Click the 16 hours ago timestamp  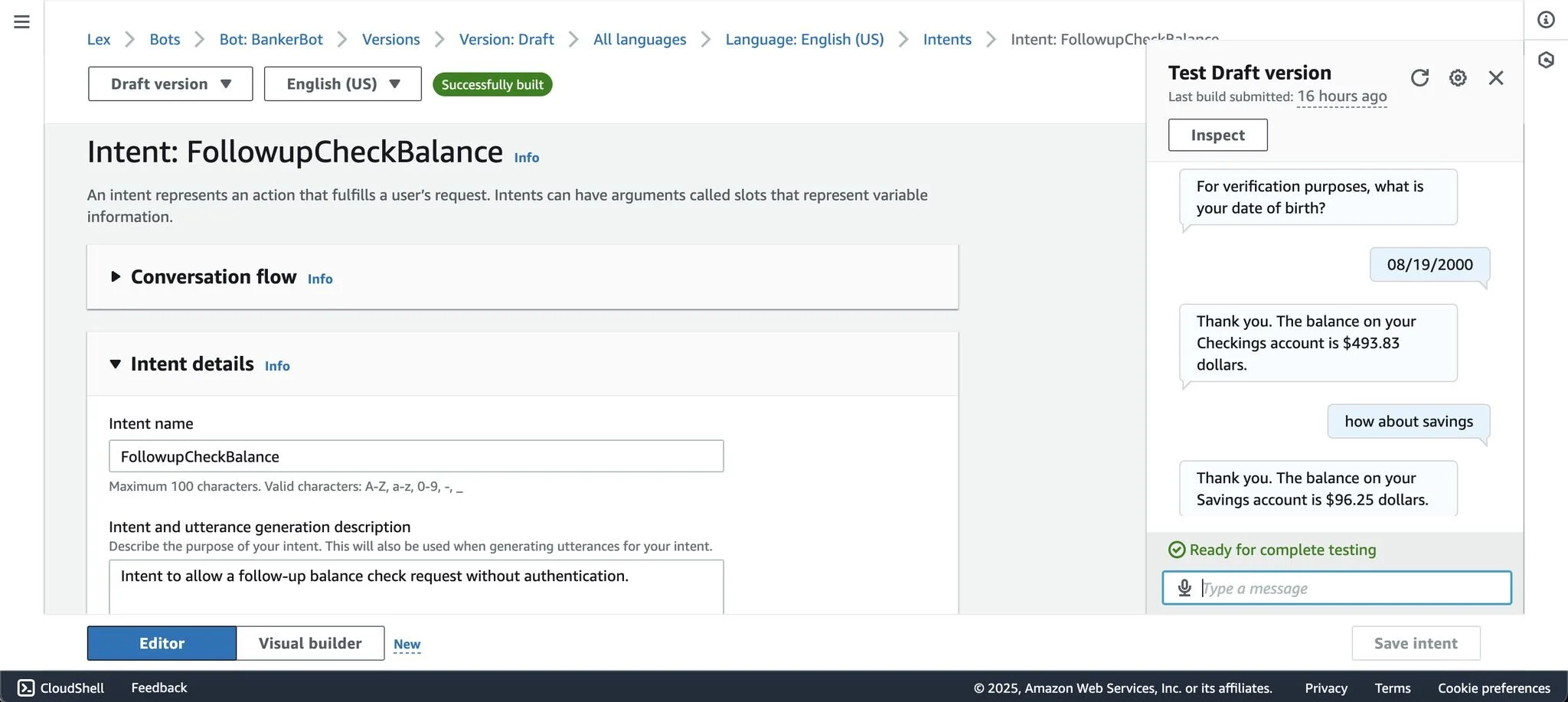coord(1341,96)
